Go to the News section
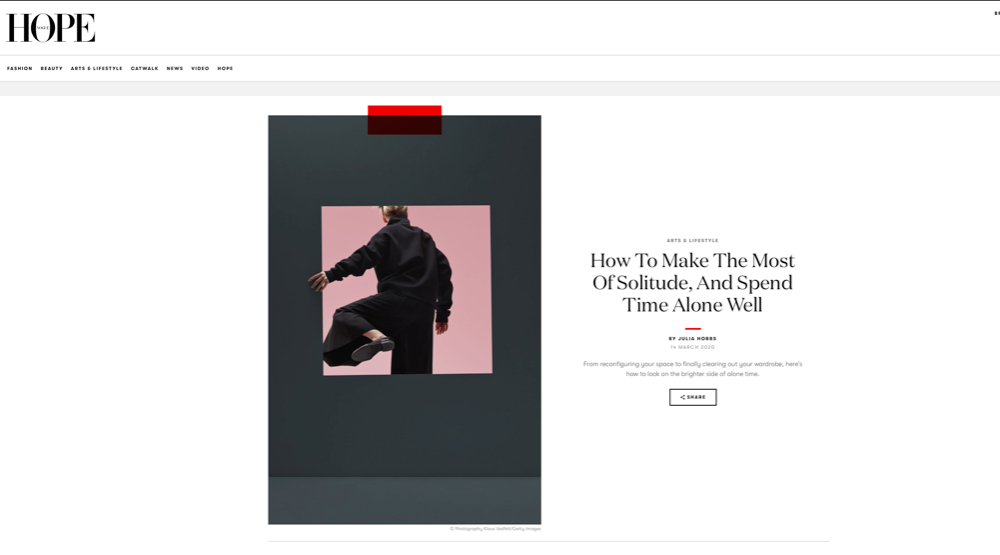This screenshot has width=1000, height=555. [175, 68]
